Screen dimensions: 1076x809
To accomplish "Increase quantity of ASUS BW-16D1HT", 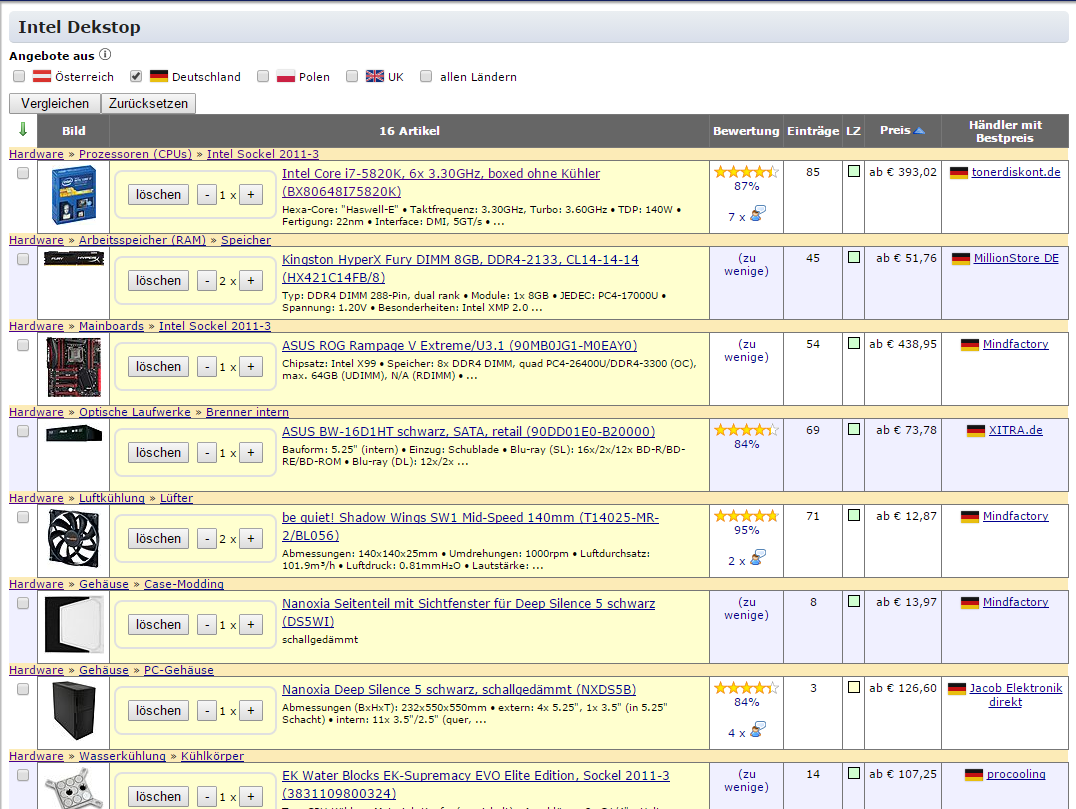I will (250, 453).
